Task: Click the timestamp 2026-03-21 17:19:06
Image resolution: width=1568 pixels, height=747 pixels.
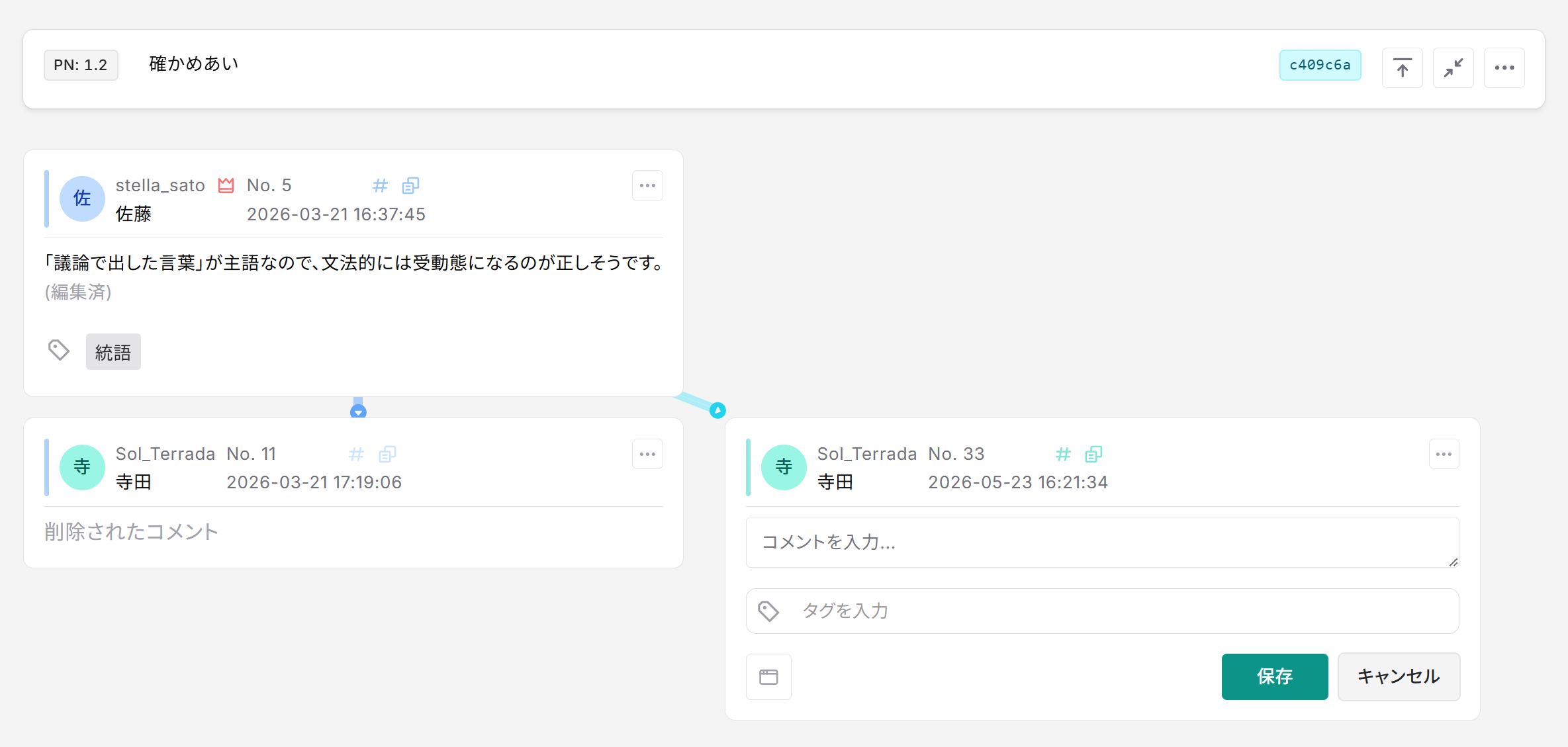Action: click(314, 482)
